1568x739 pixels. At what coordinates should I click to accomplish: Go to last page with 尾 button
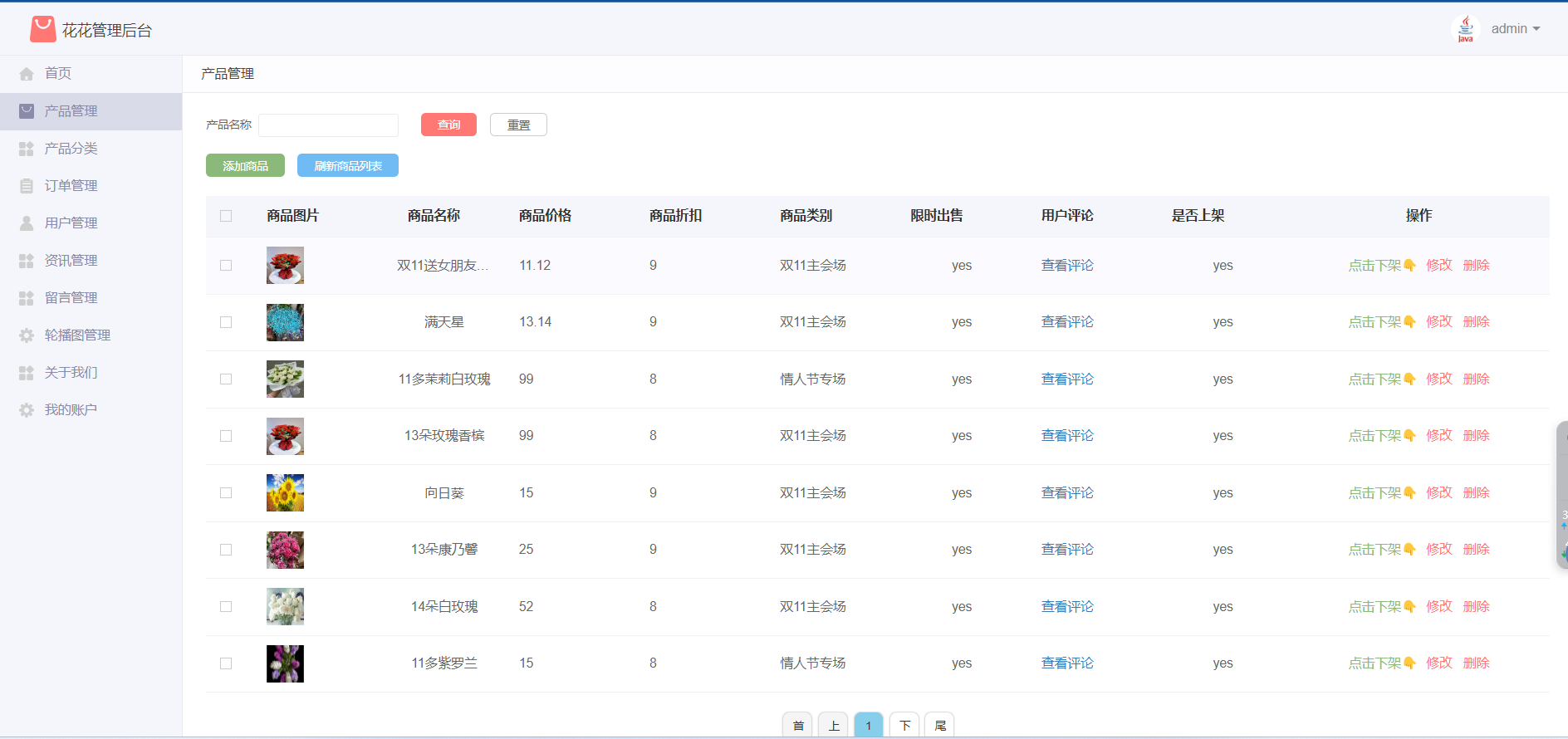(x=940, y=725)
